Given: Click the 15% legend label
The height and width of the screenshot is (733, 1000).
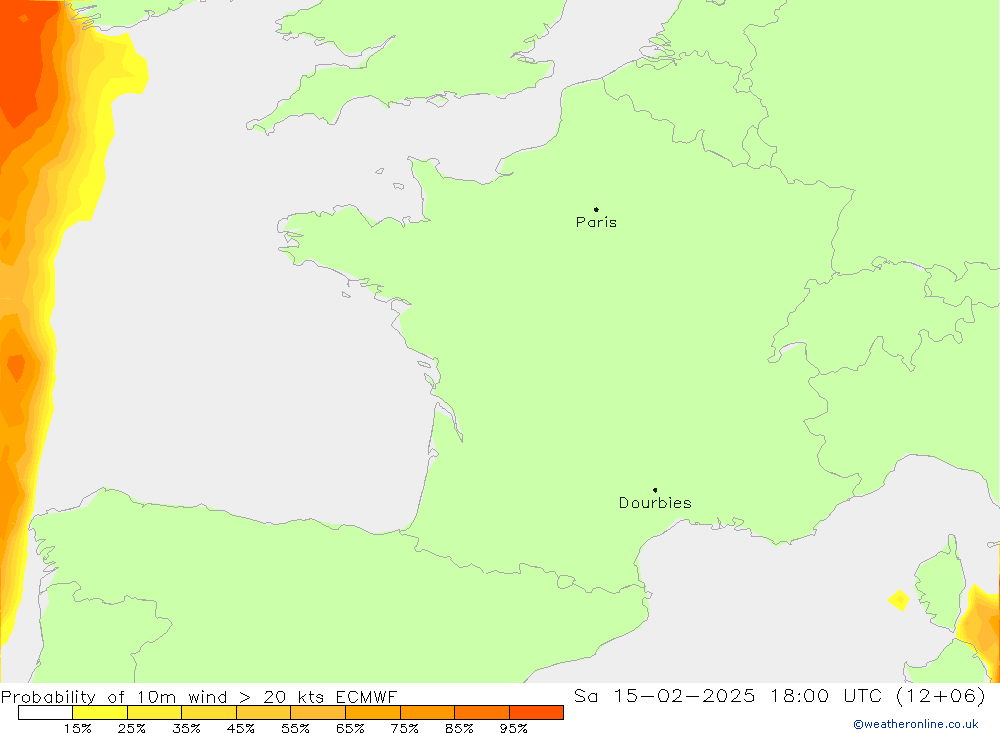Looking at the screenshot, I should 77,728.
